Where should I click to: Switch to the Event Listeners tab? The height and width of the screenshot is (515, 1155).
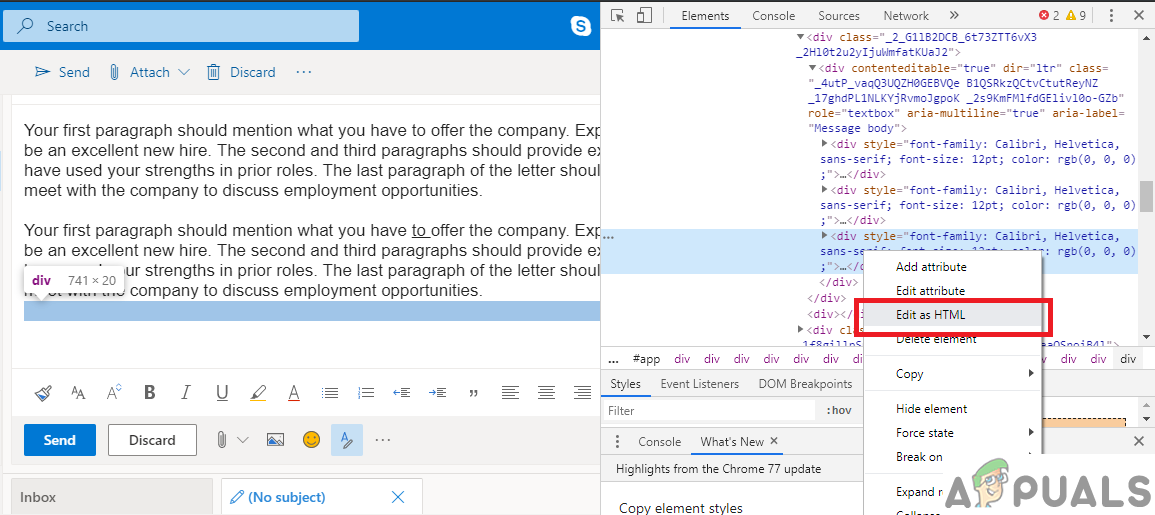pyautogui.click(x=699, y=384)
